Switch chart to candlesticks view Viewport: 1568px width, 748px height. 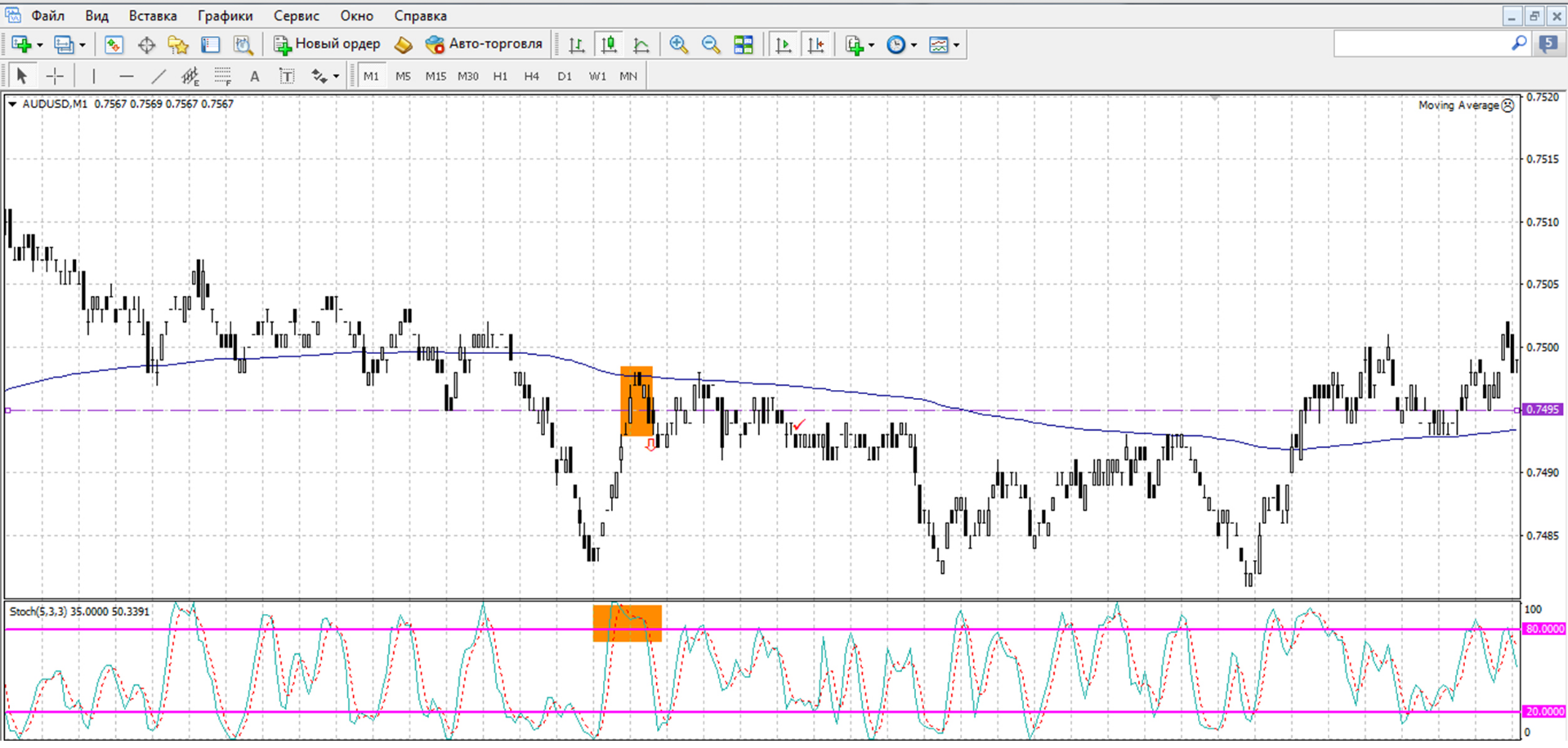[609, 45]
